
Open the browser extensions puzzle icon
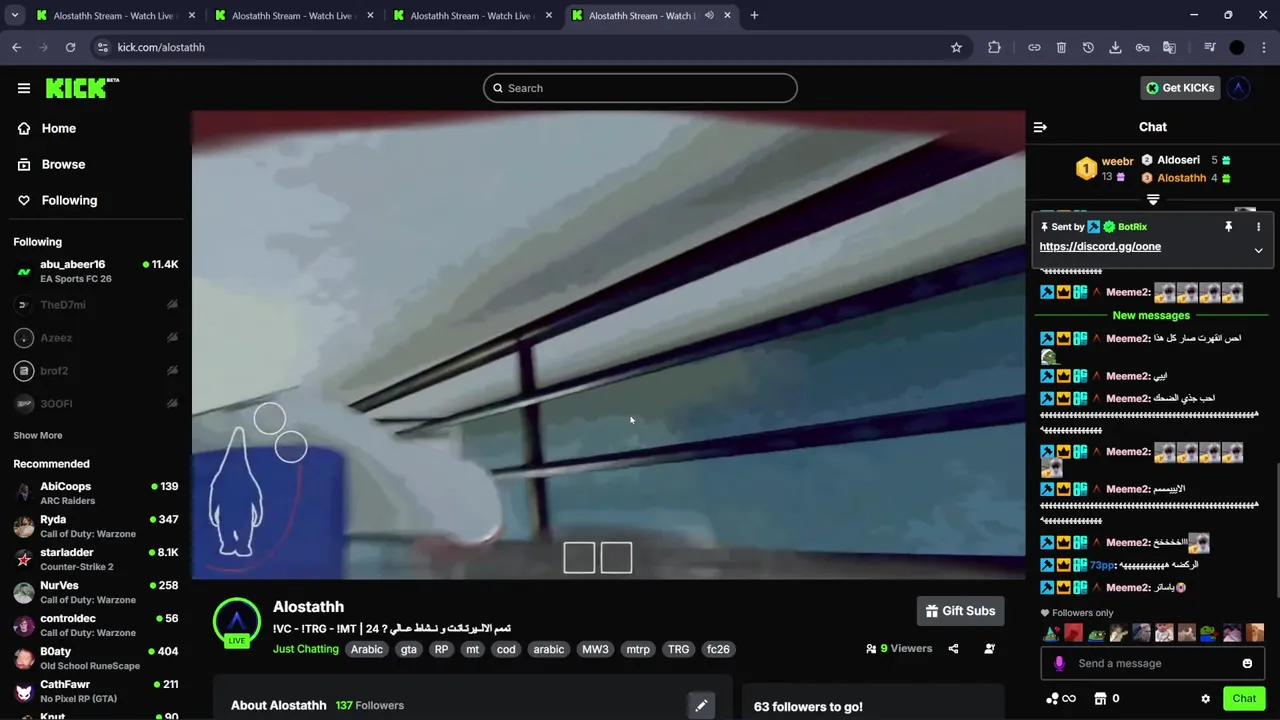(994, 47)
